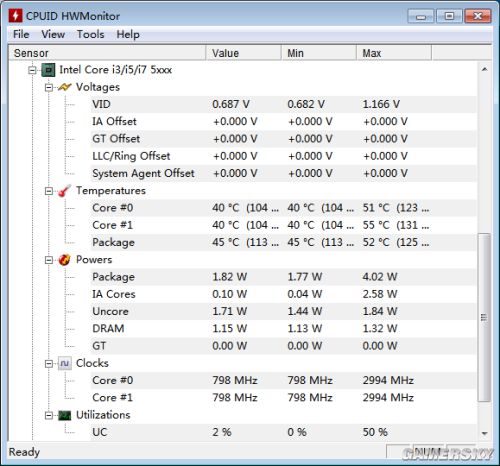Collapse the Temperatures section

click(49, 191)
